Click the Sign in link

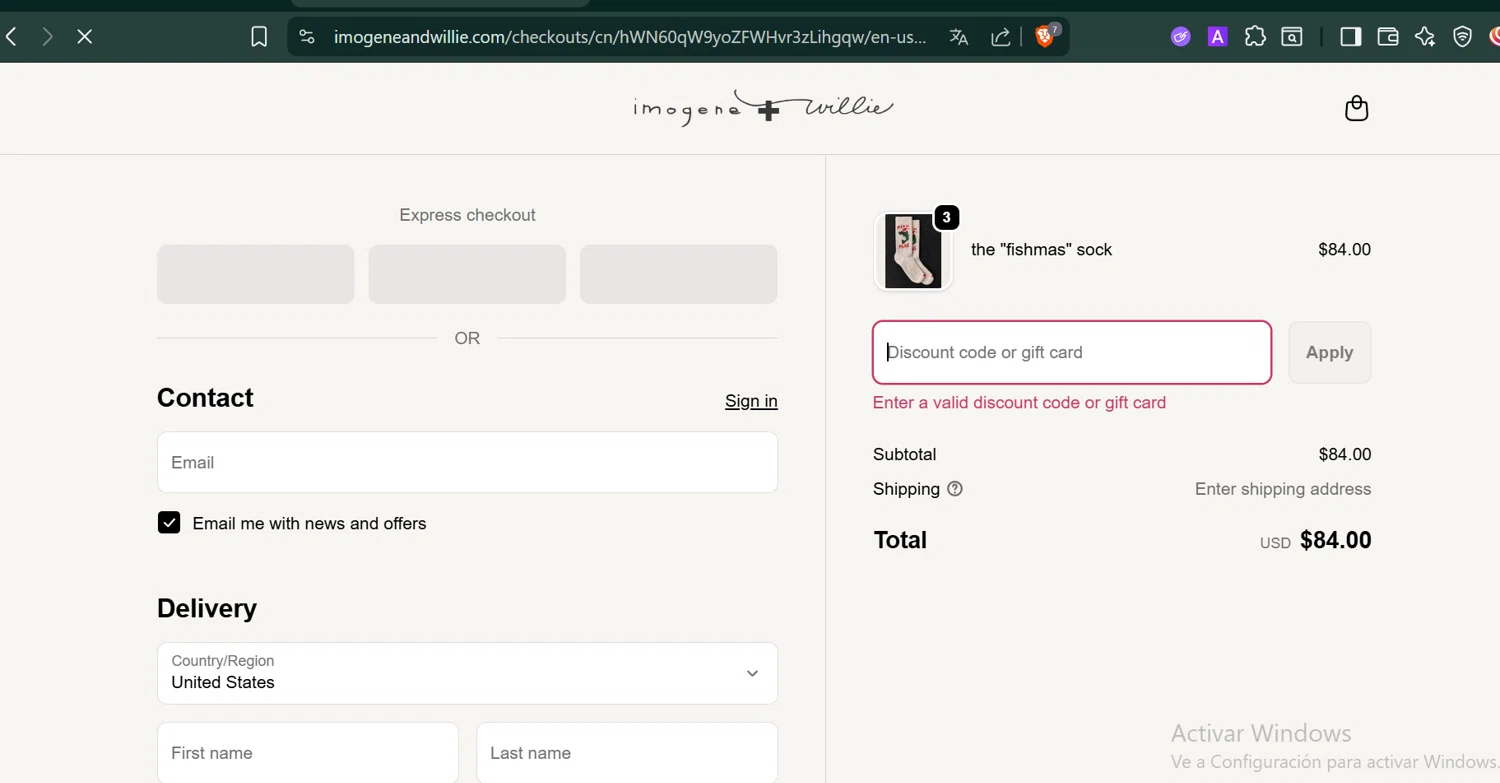pyautogui.click(x=751, y=401)
